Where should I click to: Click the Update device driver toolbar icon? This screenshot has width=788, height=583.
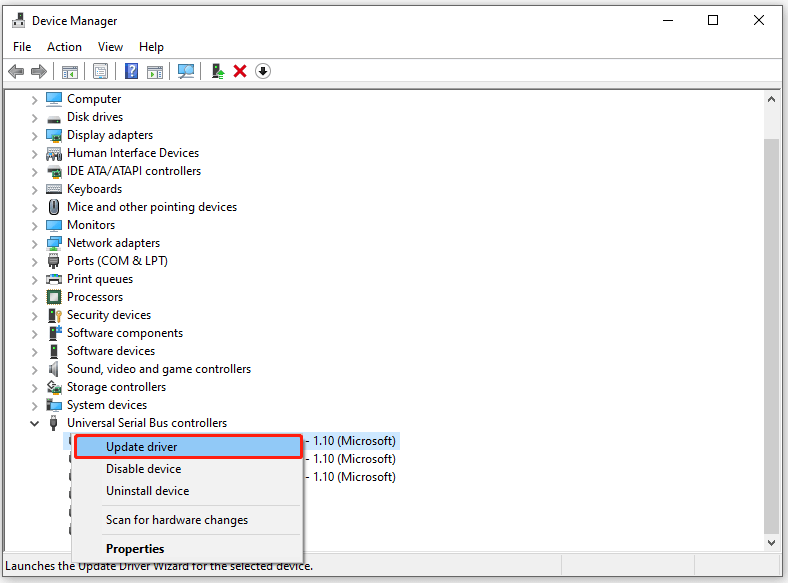click(x=217, y=71)
